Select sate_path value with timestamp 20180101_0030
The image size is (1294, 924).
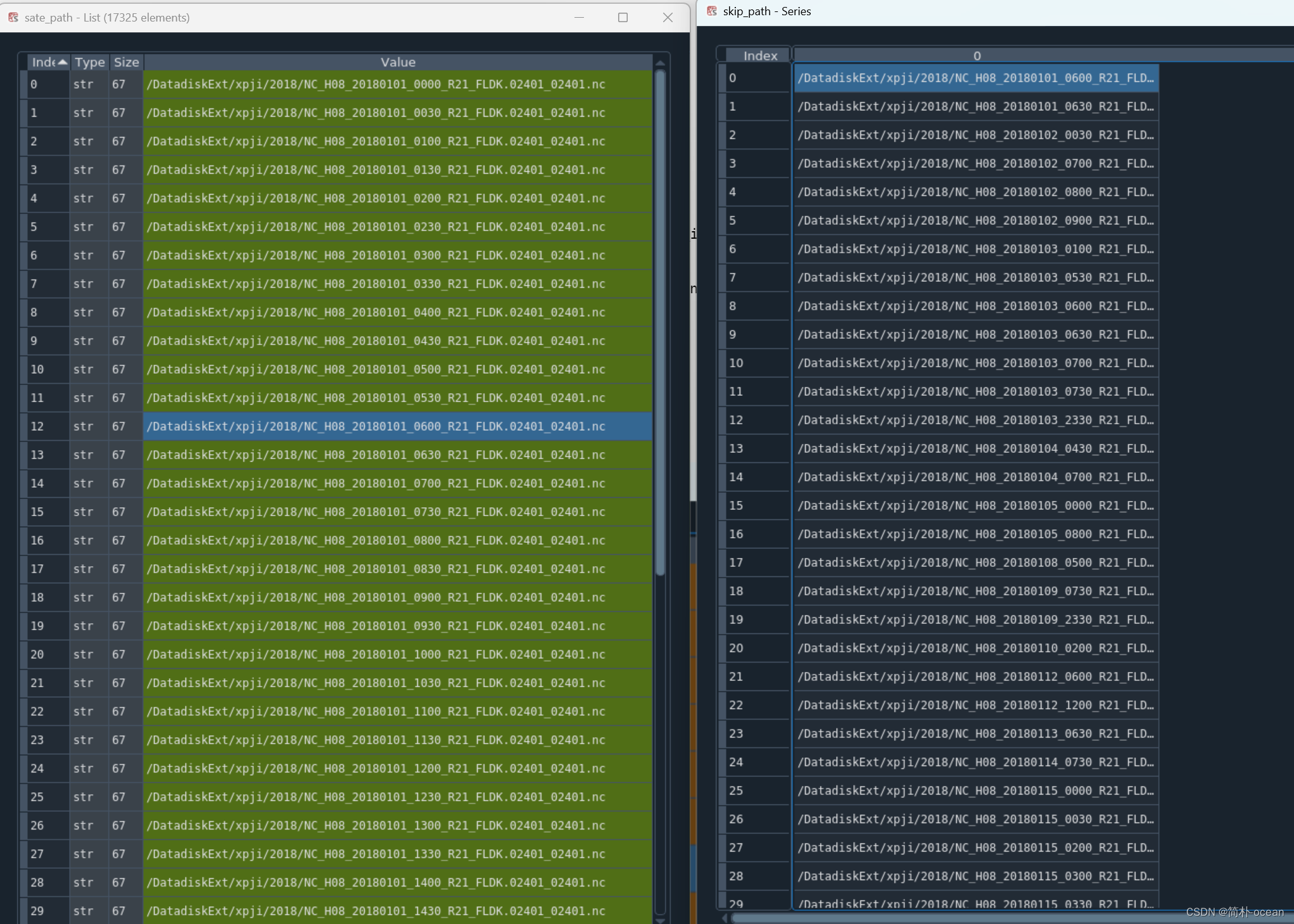pos(398,113)
